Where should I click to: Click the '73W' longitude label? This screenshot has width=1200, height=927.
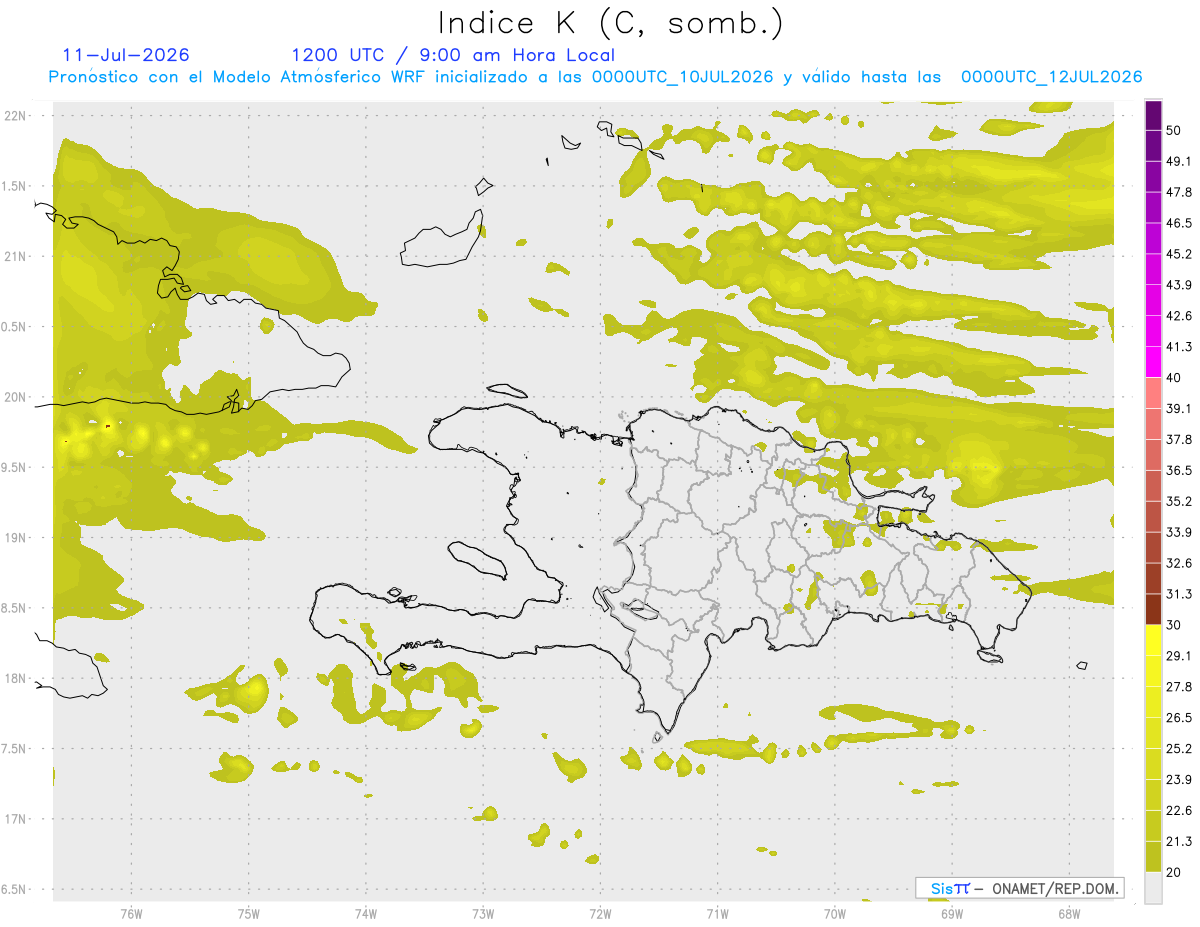(x=483, y=913)
